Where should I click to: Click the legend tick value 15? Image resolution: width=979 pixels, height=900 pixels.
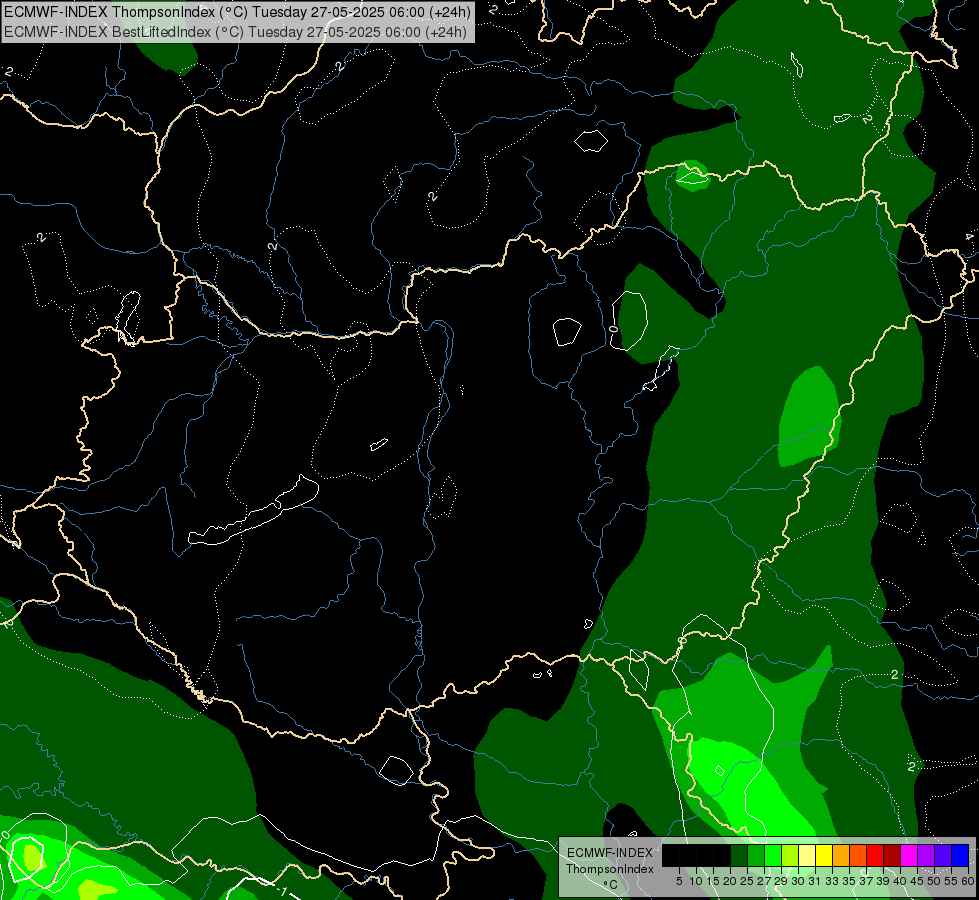(x=713, y=881)
